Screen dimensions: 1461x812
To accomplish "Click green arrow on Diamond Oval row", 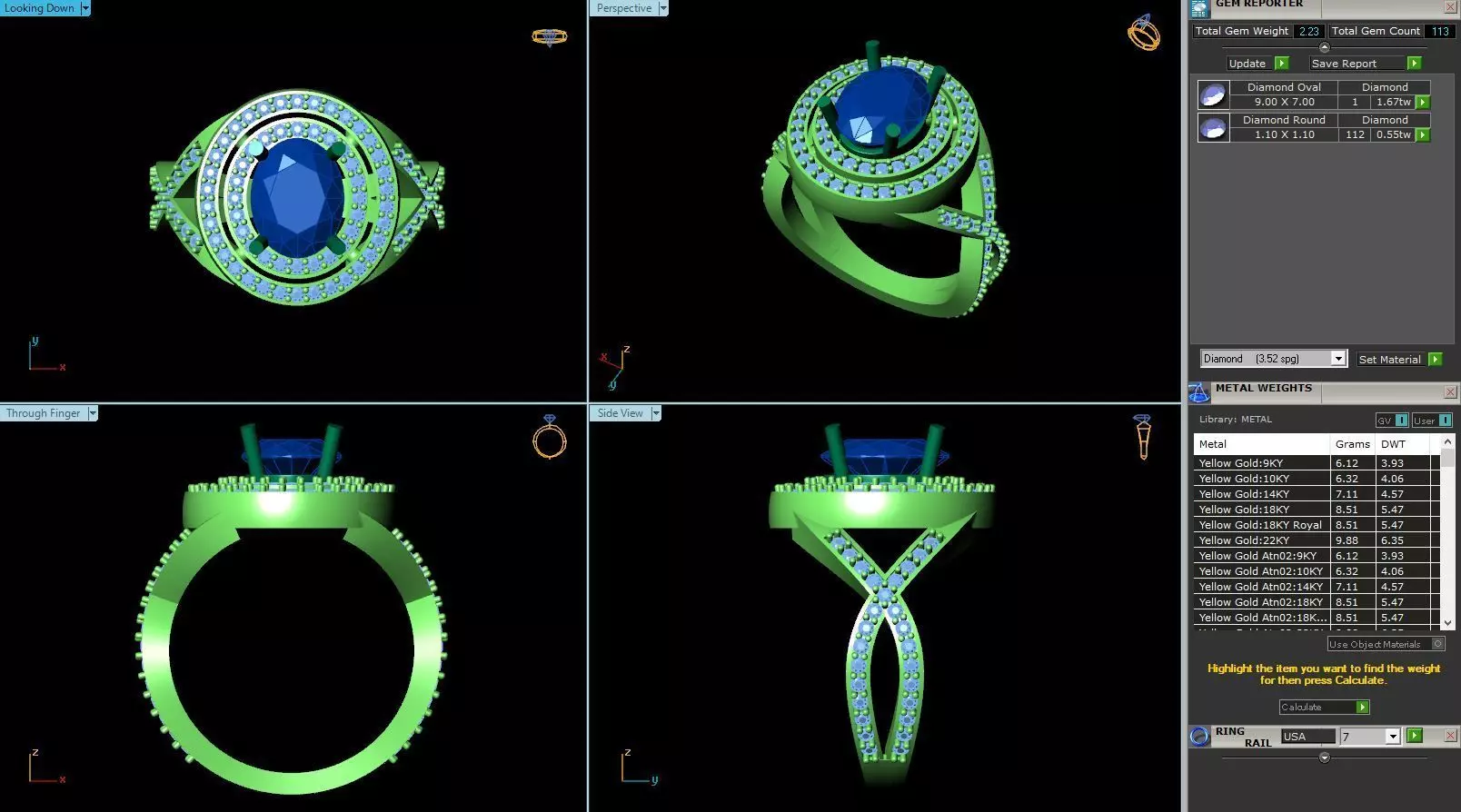I will 1423,103.
